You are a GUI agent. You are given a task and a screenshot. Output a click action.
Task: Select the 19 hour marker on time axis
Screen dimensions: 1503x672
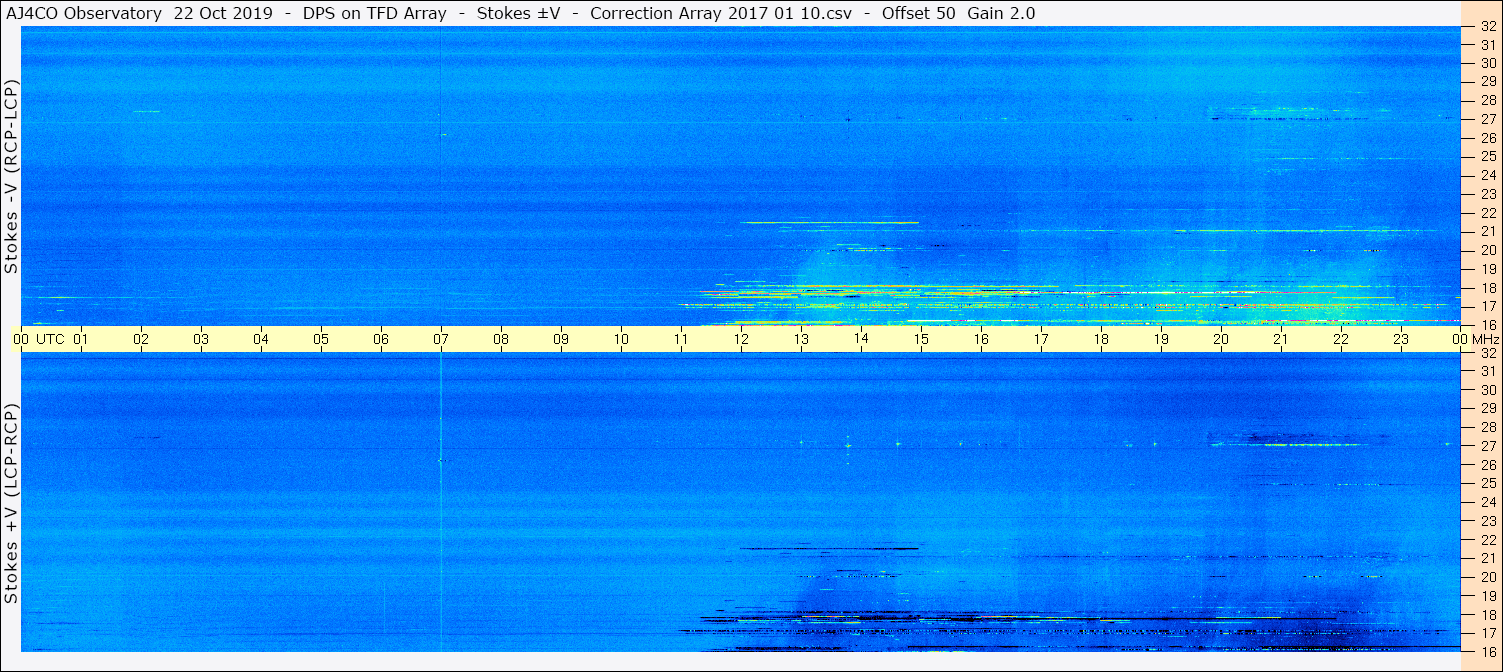pyautogui.click(x=1161, y=339)
